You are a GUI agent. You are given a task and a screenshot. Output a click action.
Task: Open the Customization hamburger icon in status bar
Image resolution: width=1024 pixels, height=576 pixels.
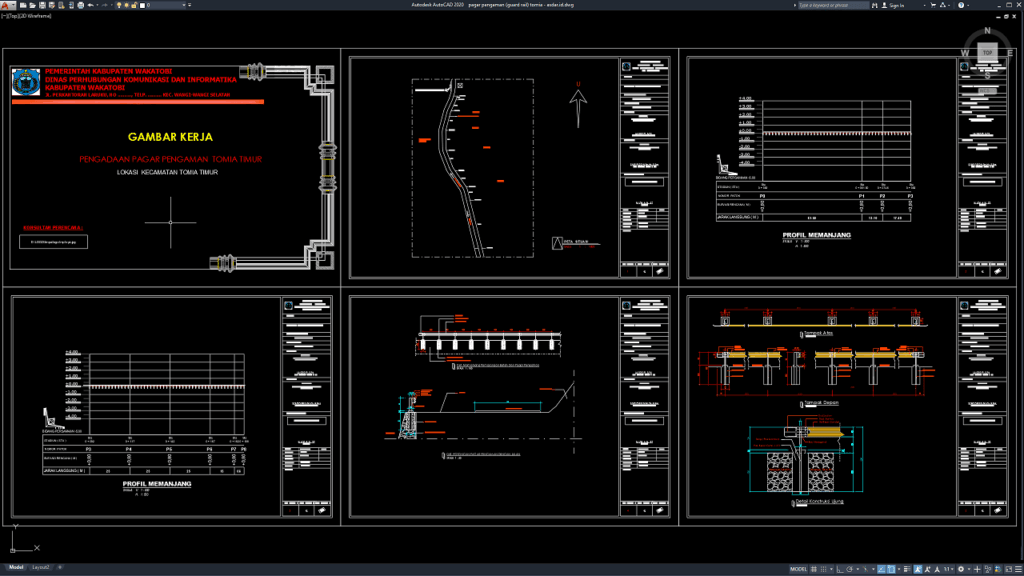click(1018, 570)
